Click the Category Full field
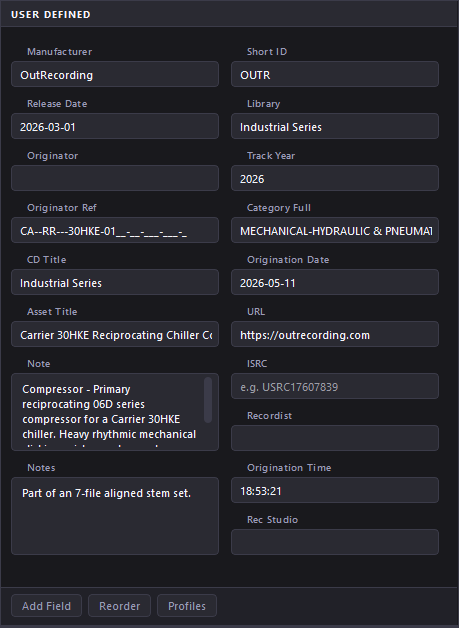 pos(335,230)
